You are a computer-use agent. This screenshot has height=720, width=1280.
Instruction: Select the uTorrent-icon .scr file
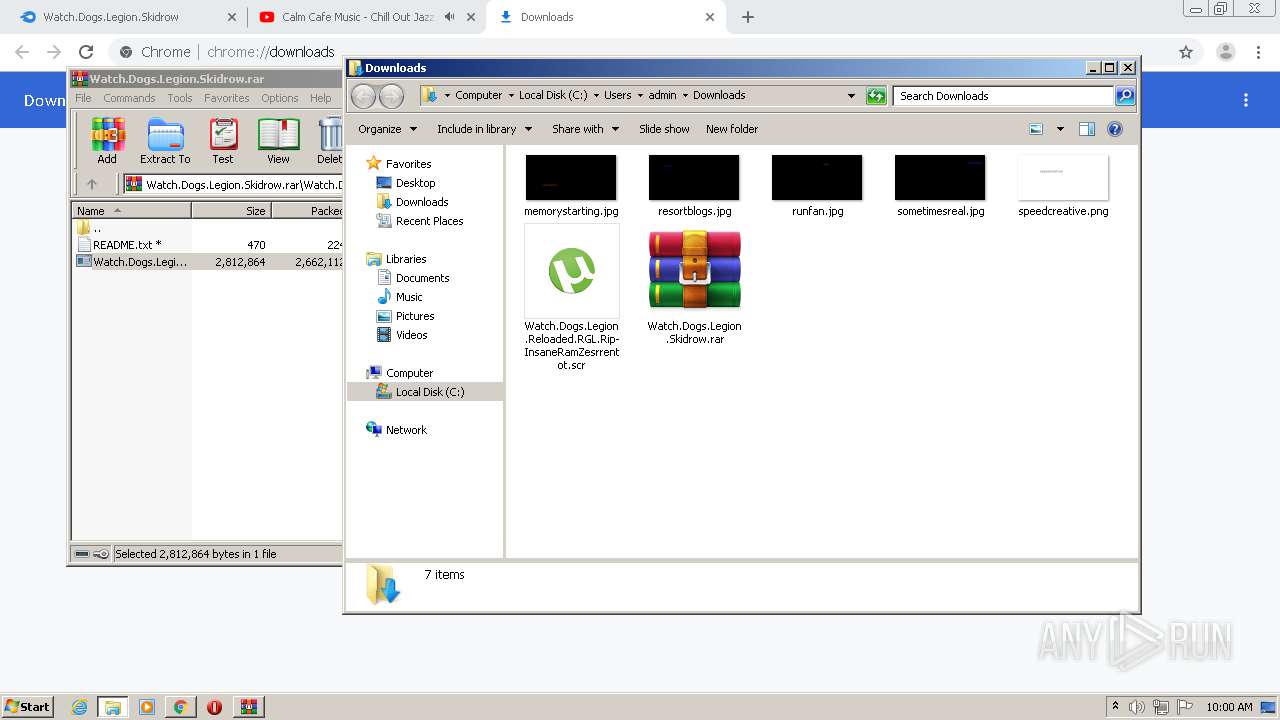572,271
